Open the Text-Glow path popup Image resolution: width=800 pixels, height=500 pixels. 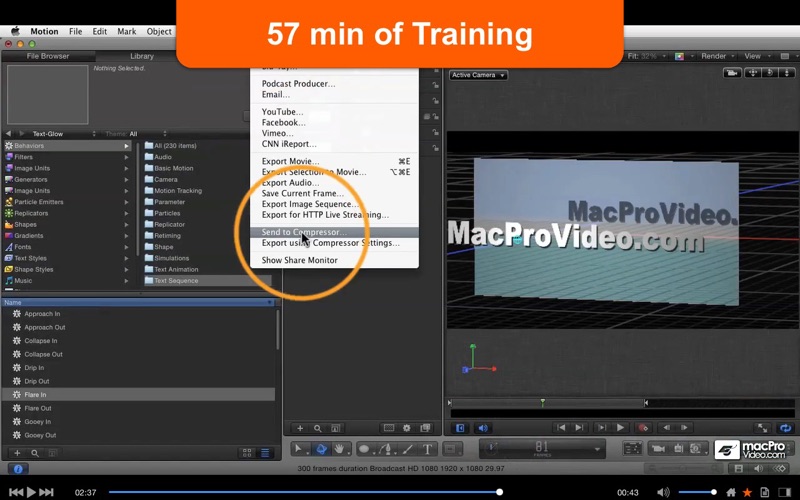(x=63, y=134)
